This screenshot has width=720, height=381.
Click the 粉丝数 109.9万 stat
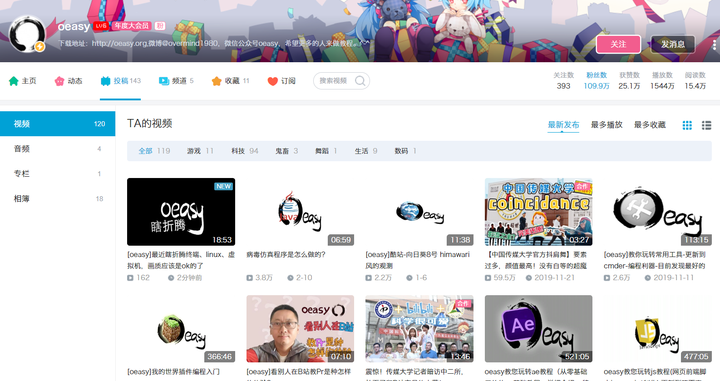596,81
